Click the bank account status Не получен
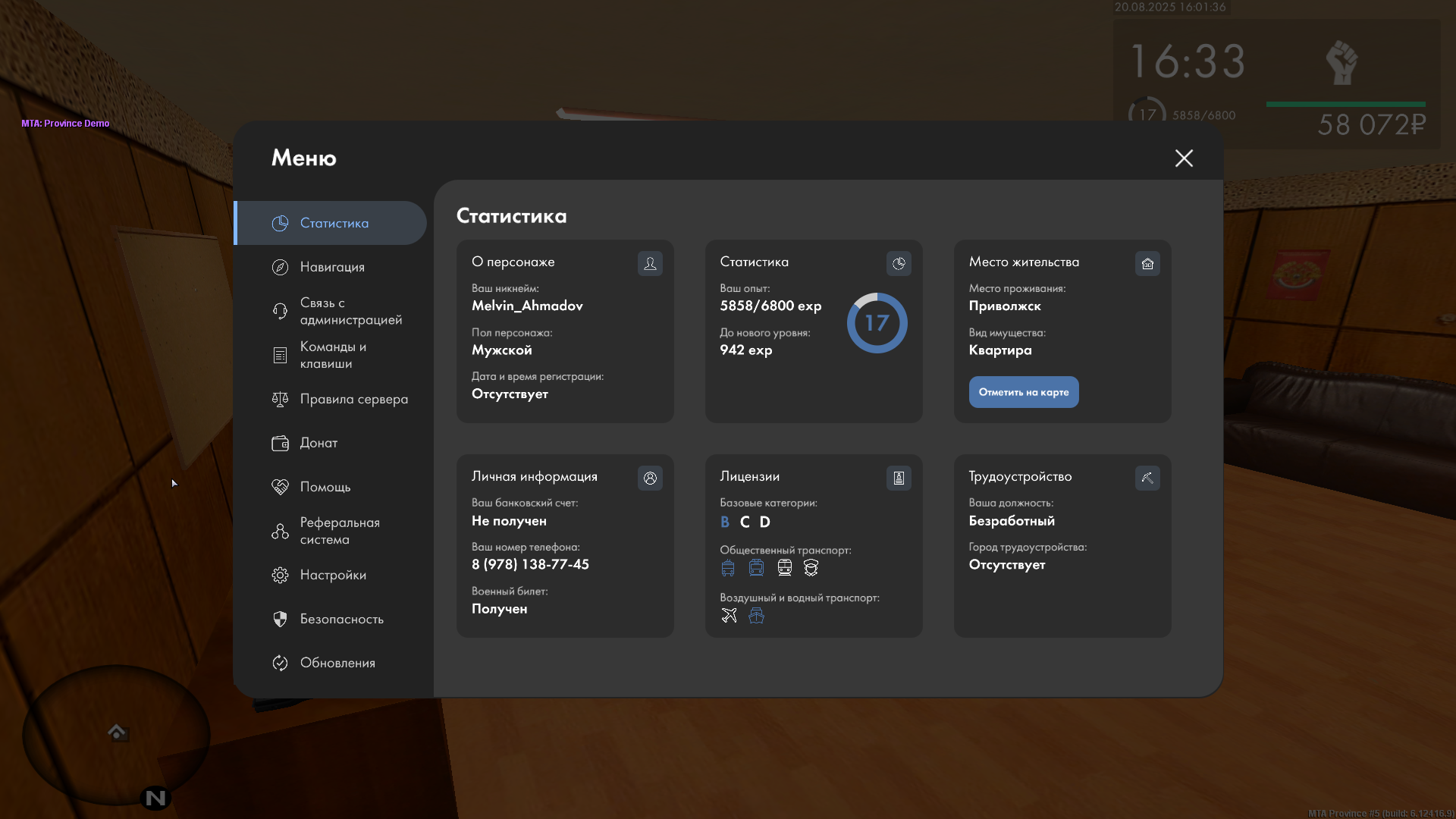Viewport: 1456px width, 819px height. [509, 521]
